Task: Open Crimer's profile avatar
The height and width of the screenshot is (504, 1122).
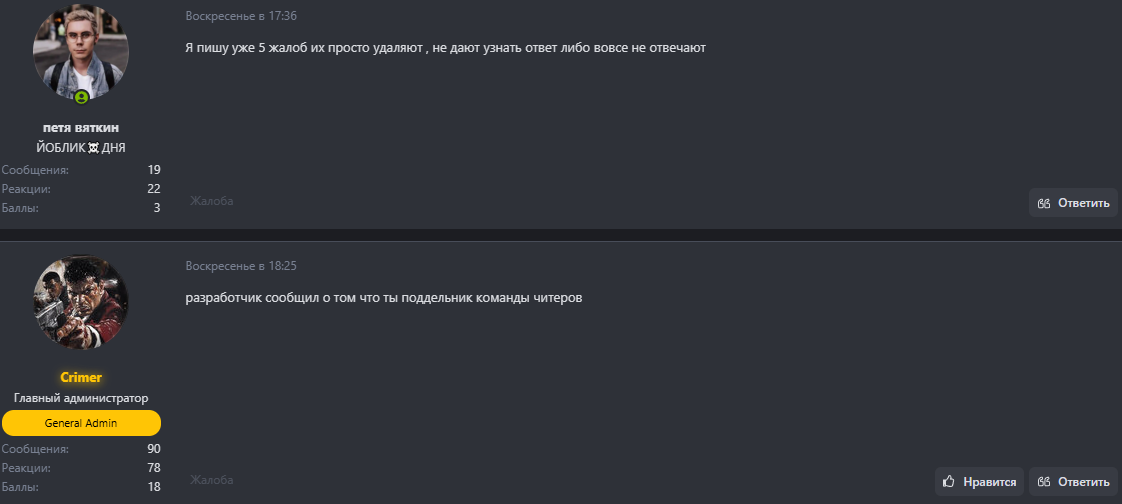Action: (81, 301)
